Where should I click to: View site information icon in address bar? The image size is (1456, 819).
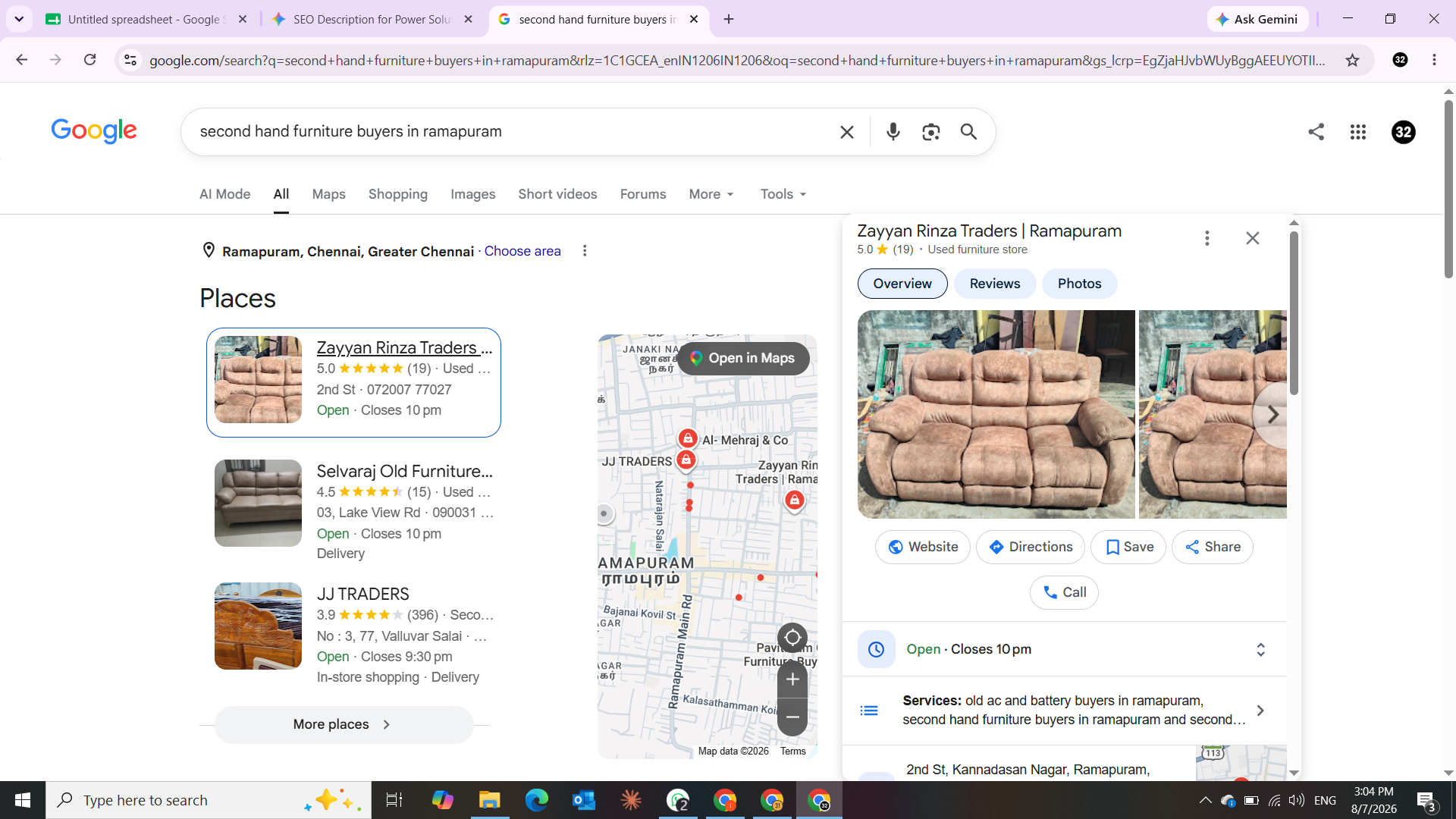coord(130,60)
